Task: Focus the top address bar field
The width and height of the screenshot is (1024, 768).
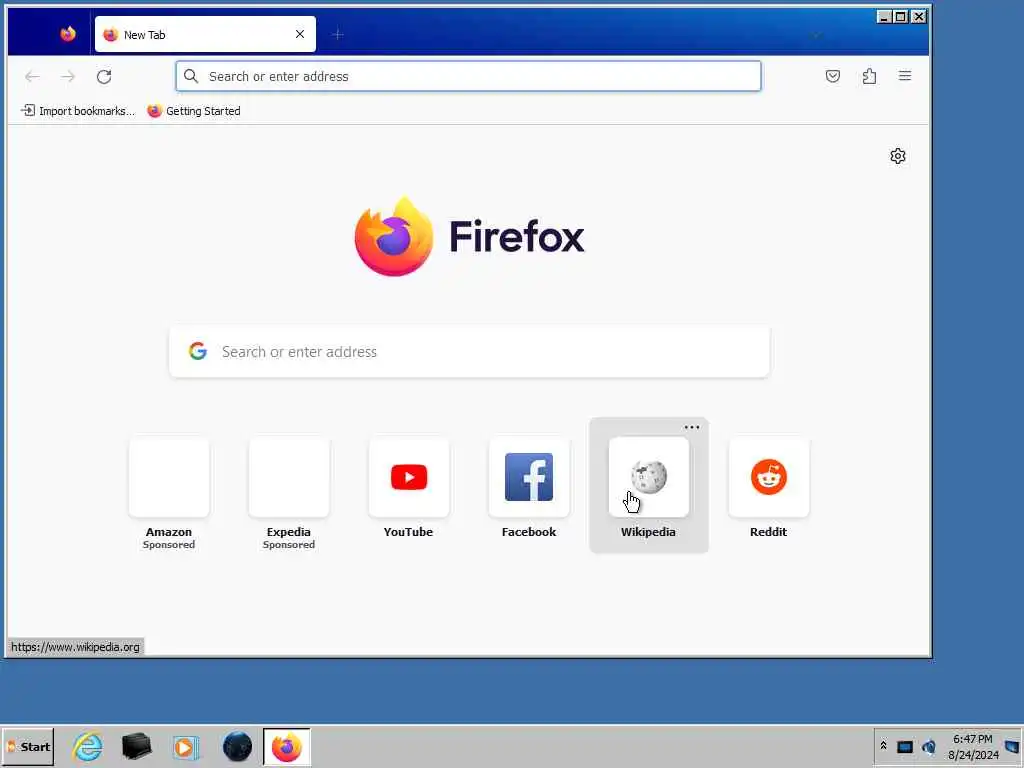Action: tap(468, 76)
